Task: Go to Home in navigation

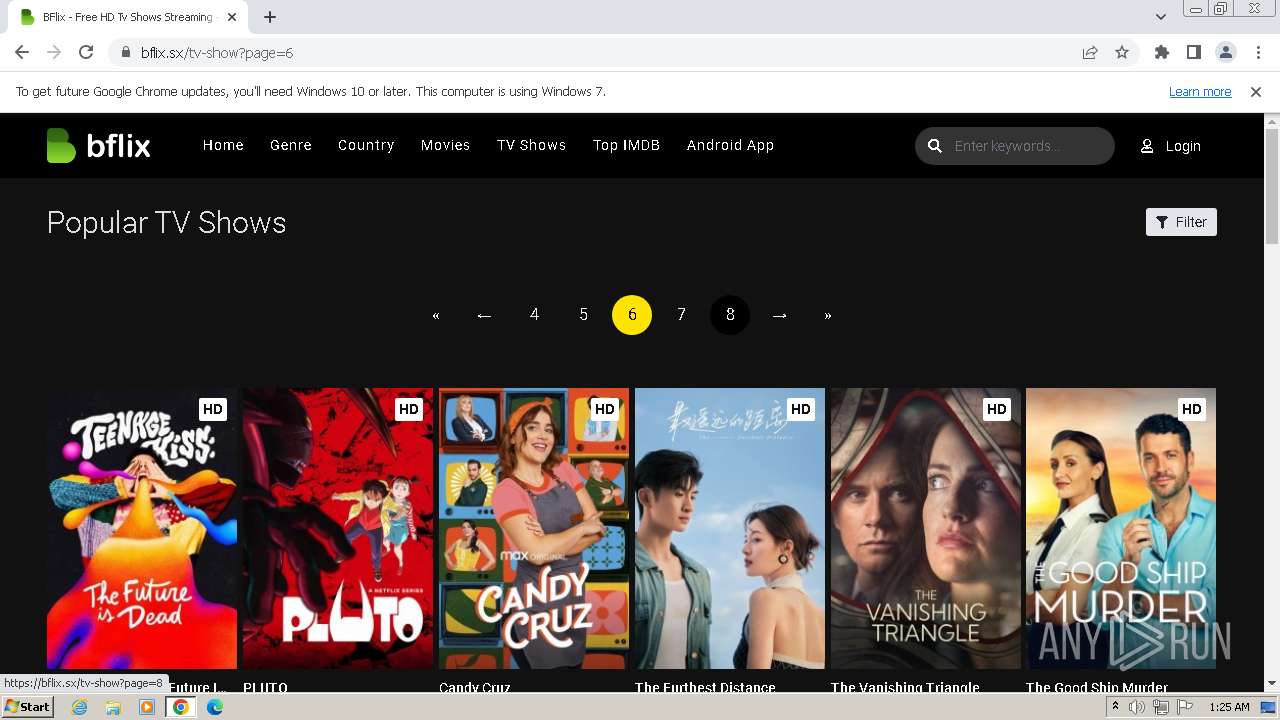Action: (223, 145)
